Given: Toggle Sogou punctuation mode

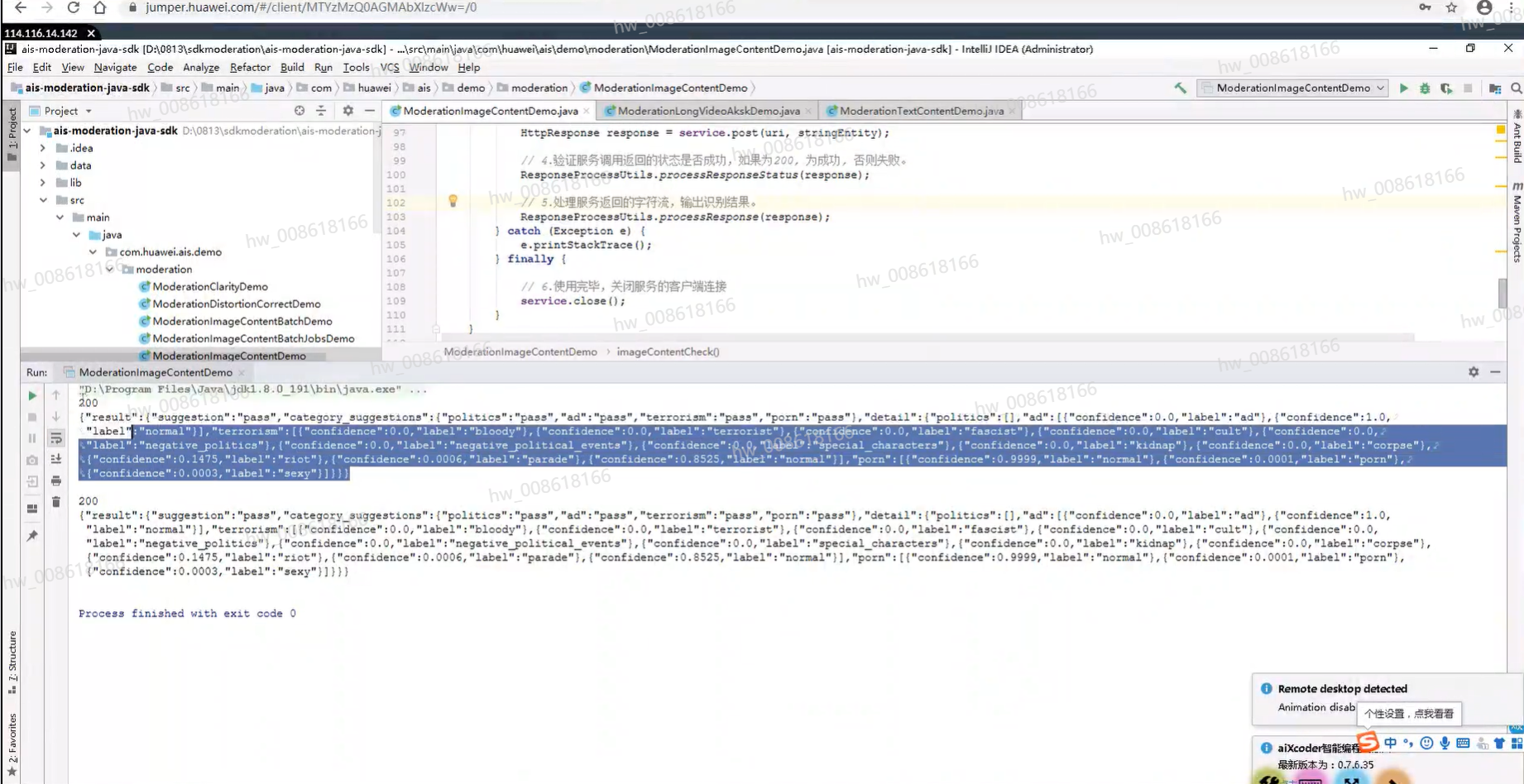Looking at the screenshot, I should pyautogui.click(x=1408, y=743).
